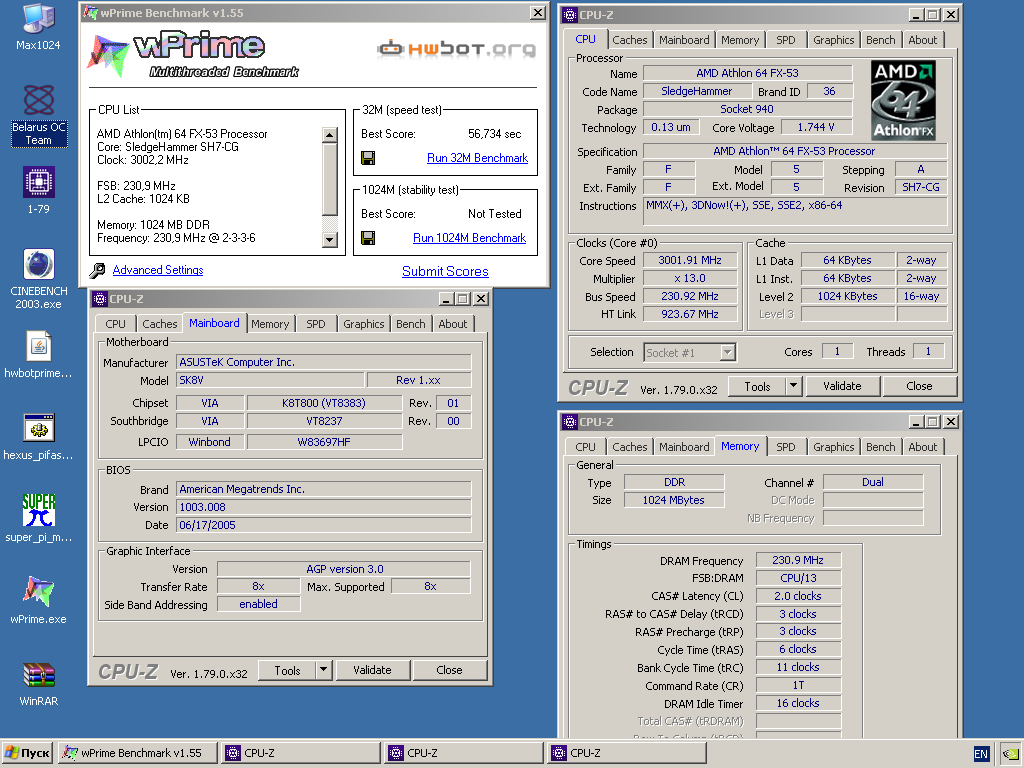Click Run 32M Benchmark link
The image size is (1024, 768).
(477, 158)
